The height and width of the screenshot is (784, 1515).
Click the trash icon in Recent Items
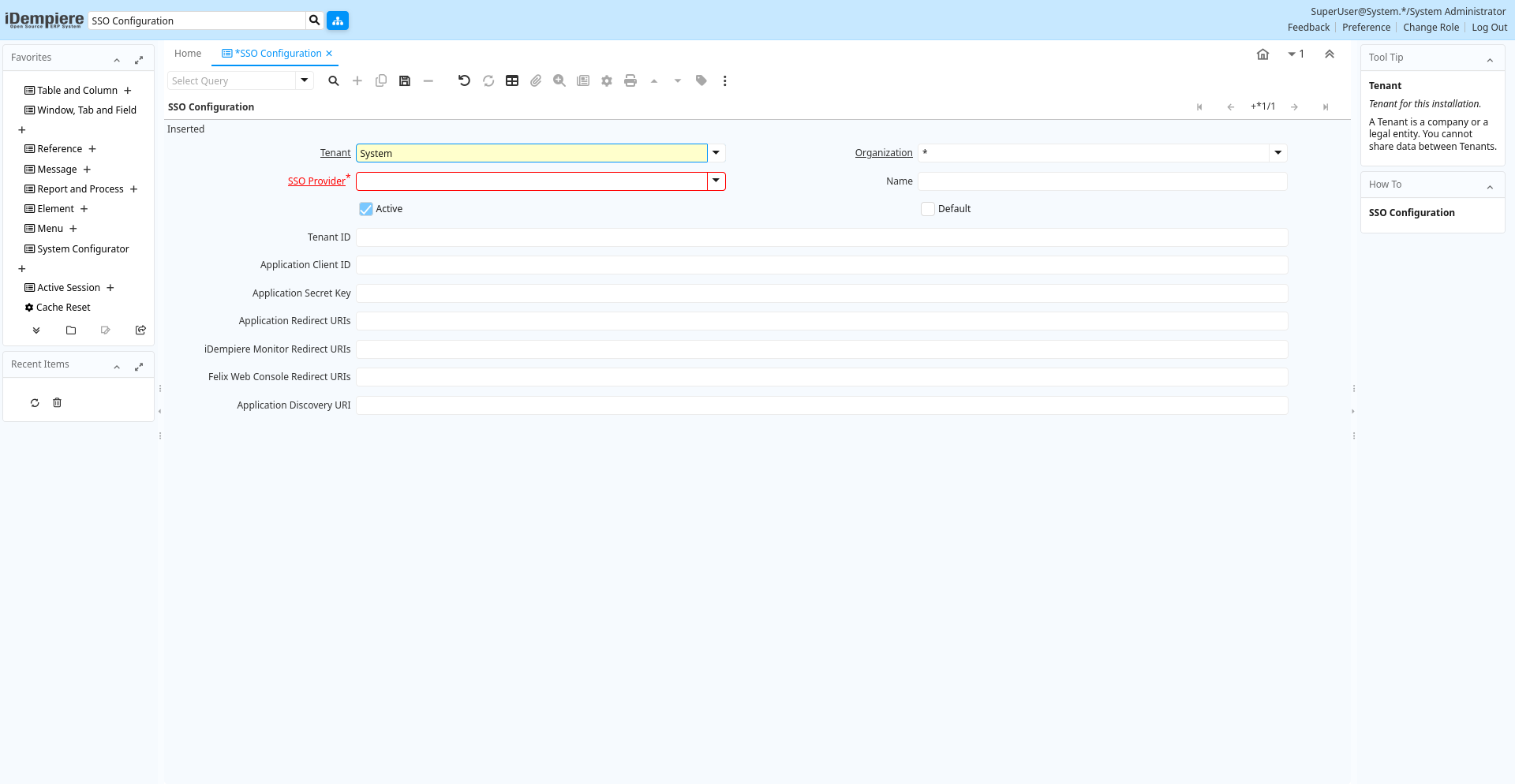point(57,403)
